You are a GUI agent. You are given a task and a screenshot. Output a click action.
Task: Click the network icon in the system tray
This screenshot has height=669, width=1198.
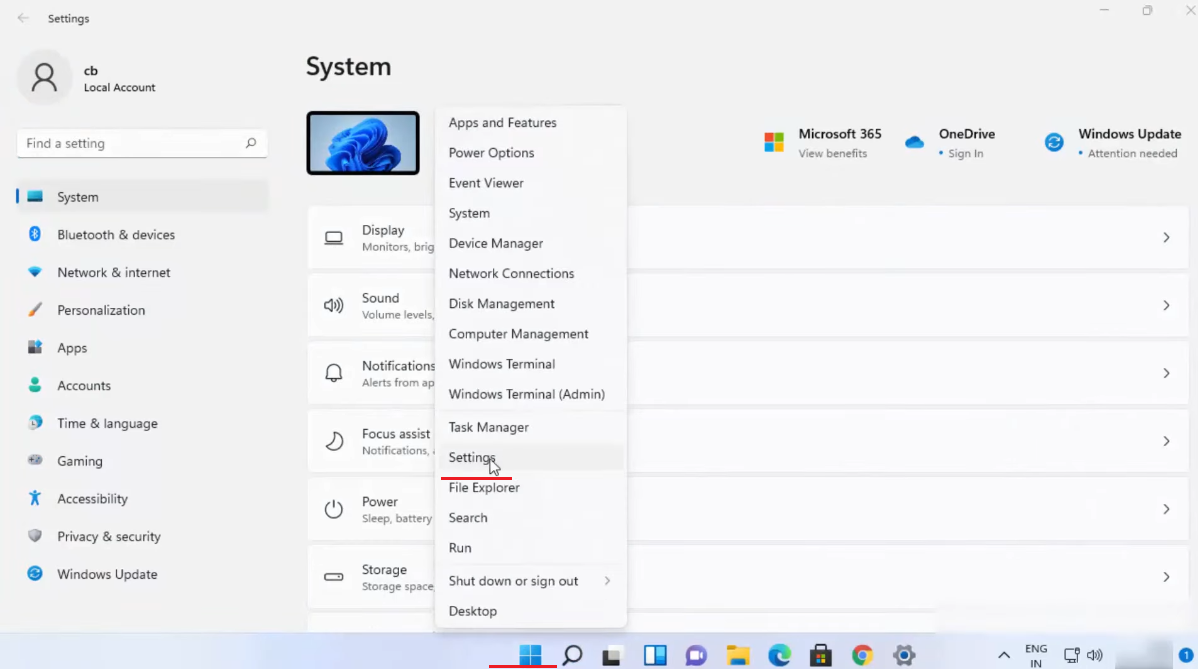(x=1071, y=655)
